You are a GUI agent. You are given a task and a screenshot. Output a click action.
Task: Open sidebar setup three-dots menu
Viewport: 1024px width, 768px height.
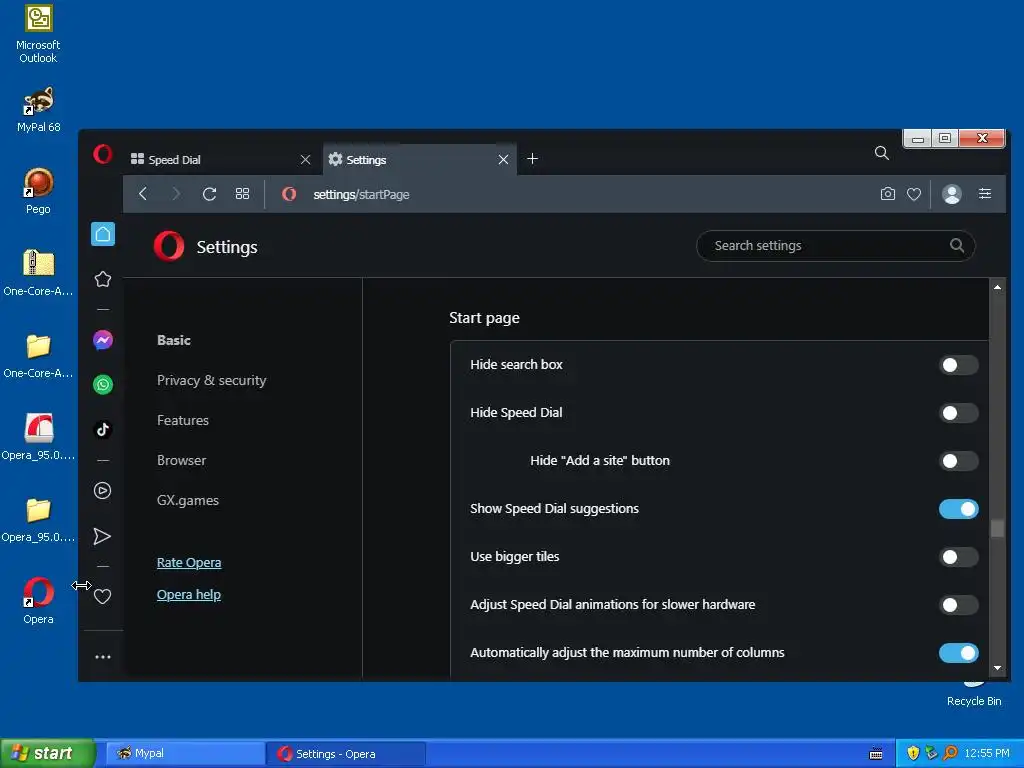pyautogui.click(x=103, y=657)
